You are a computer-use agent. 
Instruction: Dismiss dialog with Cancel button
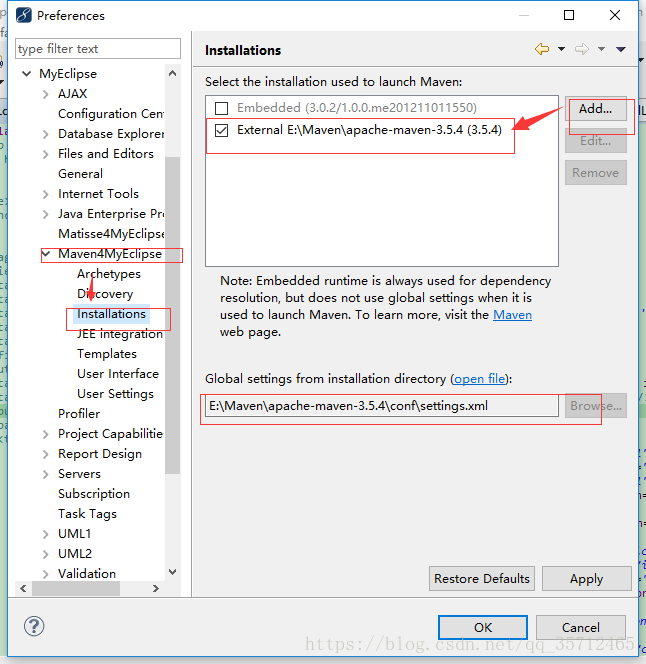581,627
